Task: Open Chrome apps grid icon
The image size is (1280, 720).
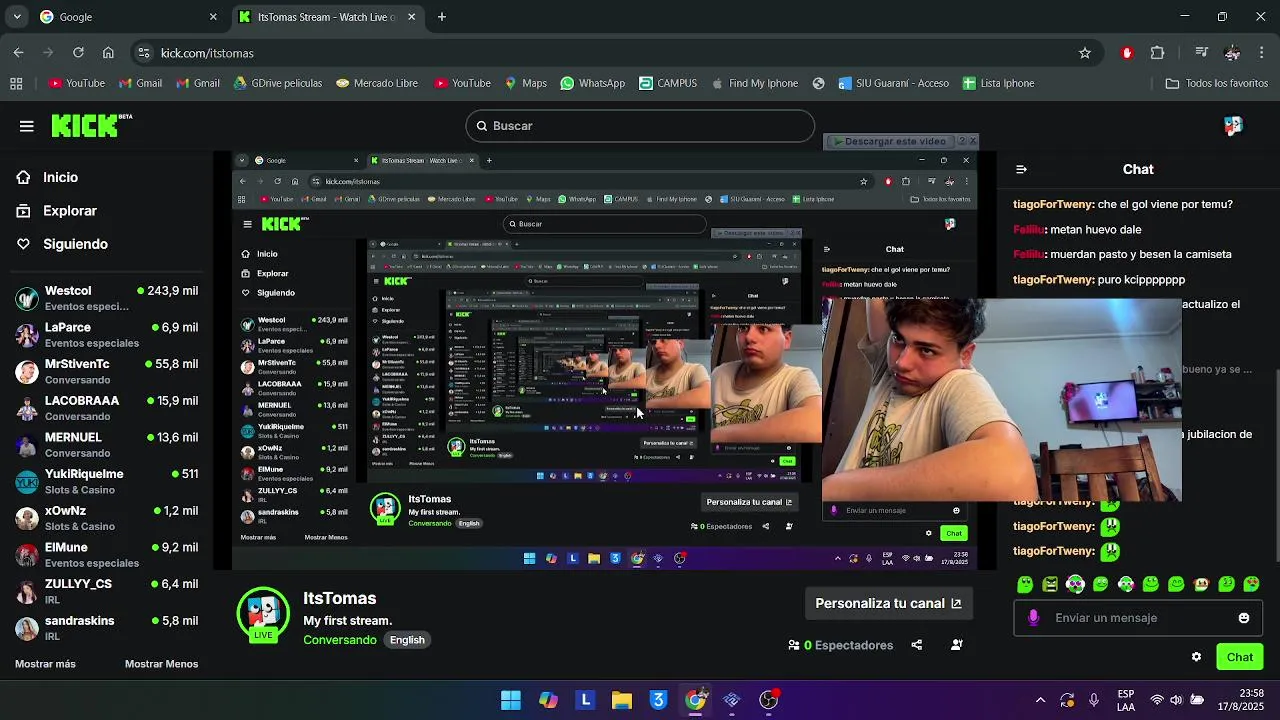Action: tap(16, 83)
